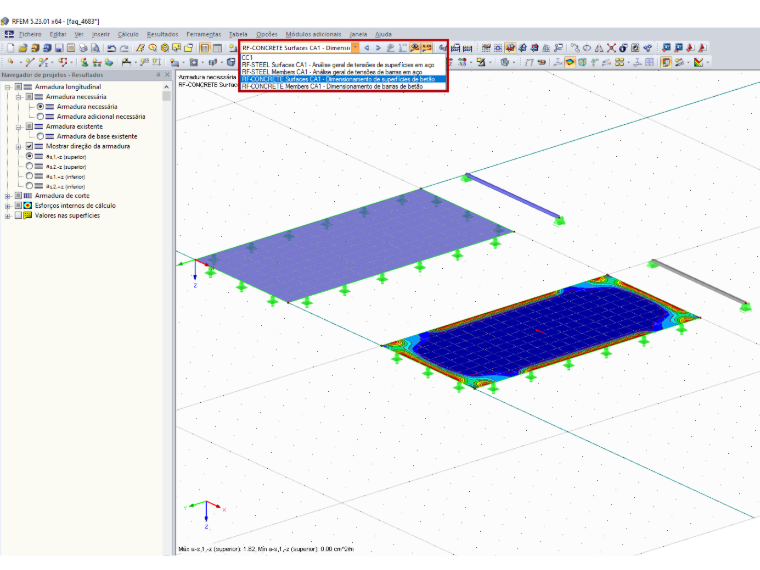Image resolution: width=760 pixels, height=570 pixels.
Task: Expand the Armadura de corte node
Action: [7, 196]
